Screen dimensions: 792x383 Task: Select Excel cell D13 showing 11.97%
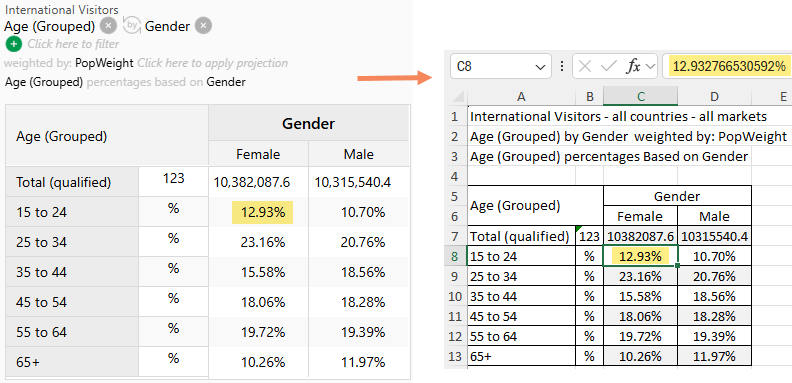click(714, 356)
